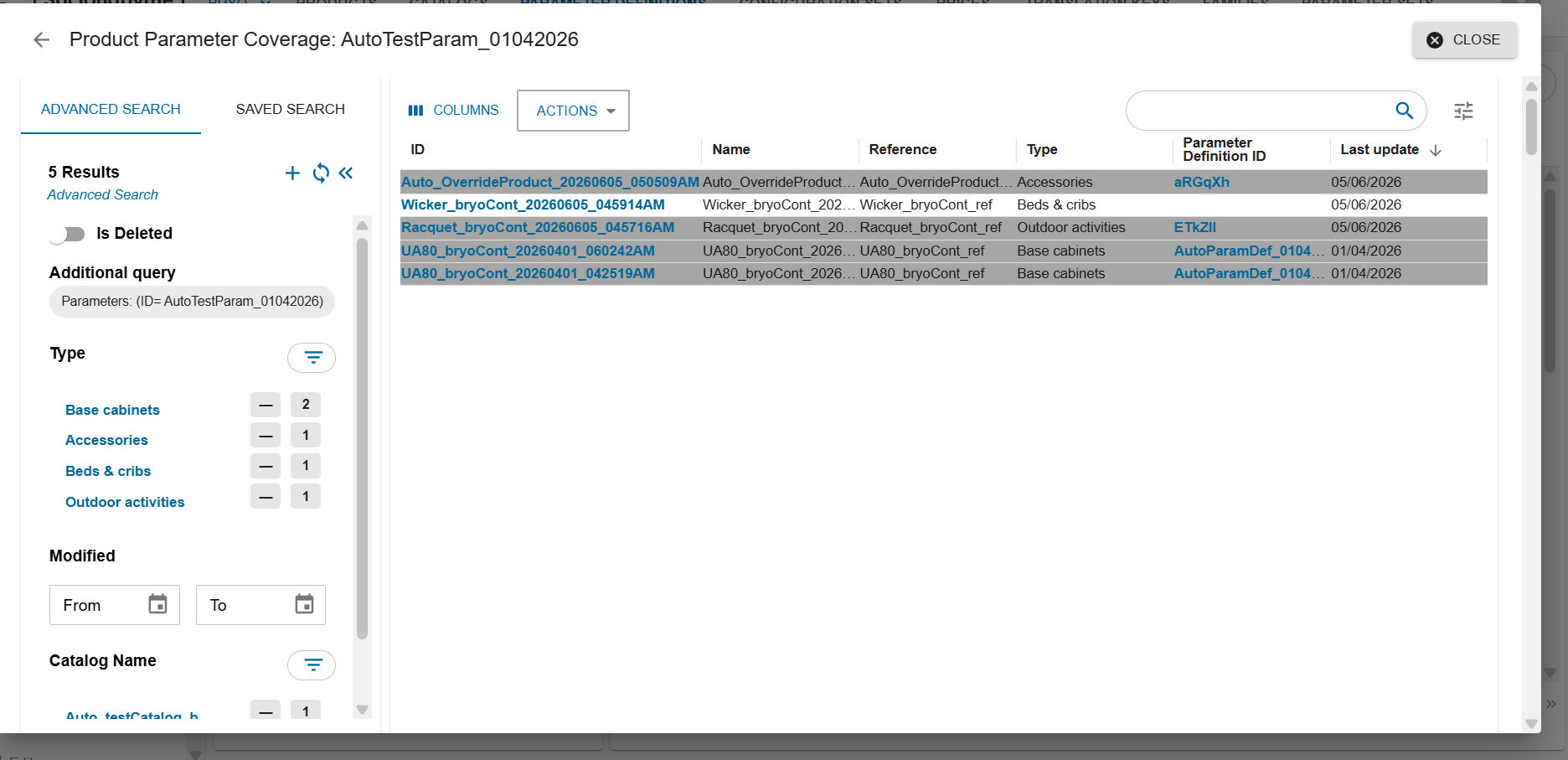The height and width of the screenshot is (760, 1568).
Task: Go back using the left arrow icon
Action: pyautogui.click(x=41, y=39)
